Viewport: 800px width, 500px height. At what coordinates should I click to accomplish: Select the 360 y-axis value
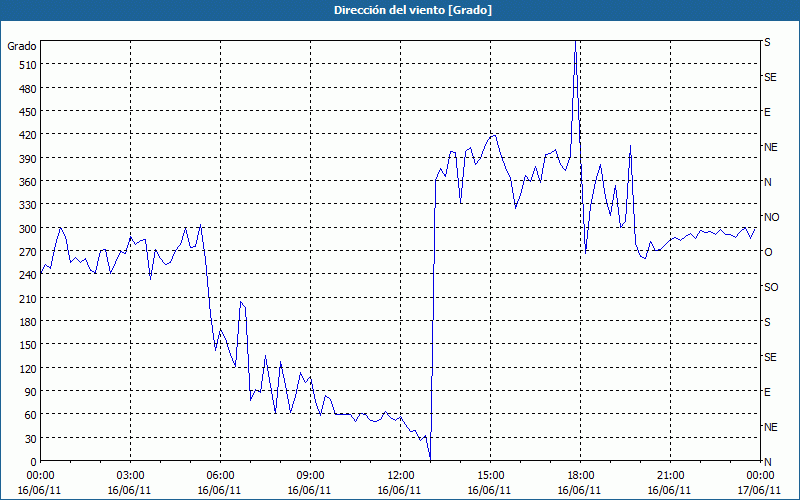pyautogui.click(x=29, y=182)
